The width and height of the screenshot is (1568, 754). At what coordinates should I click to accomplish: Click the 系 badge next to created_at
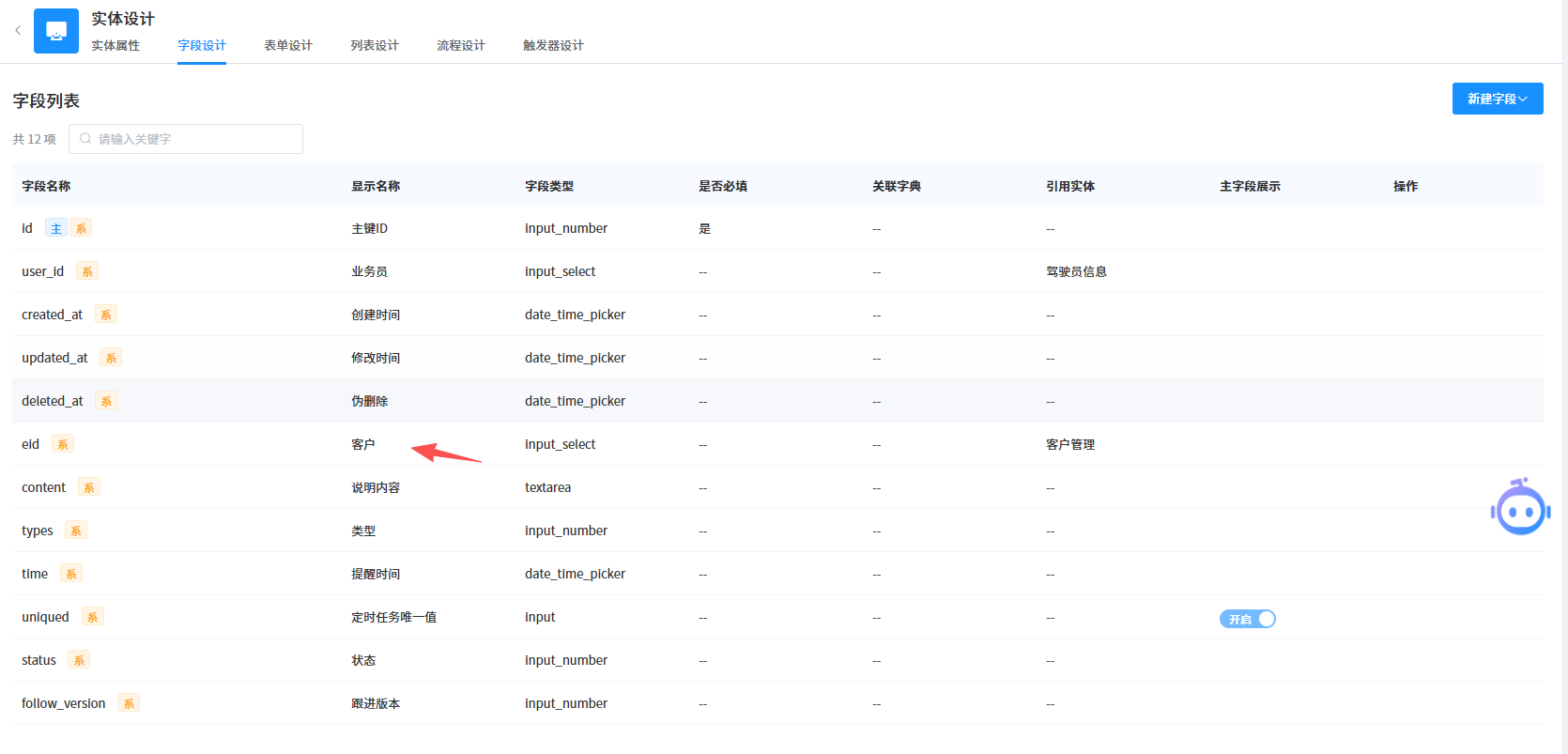(x=106, y=315)
